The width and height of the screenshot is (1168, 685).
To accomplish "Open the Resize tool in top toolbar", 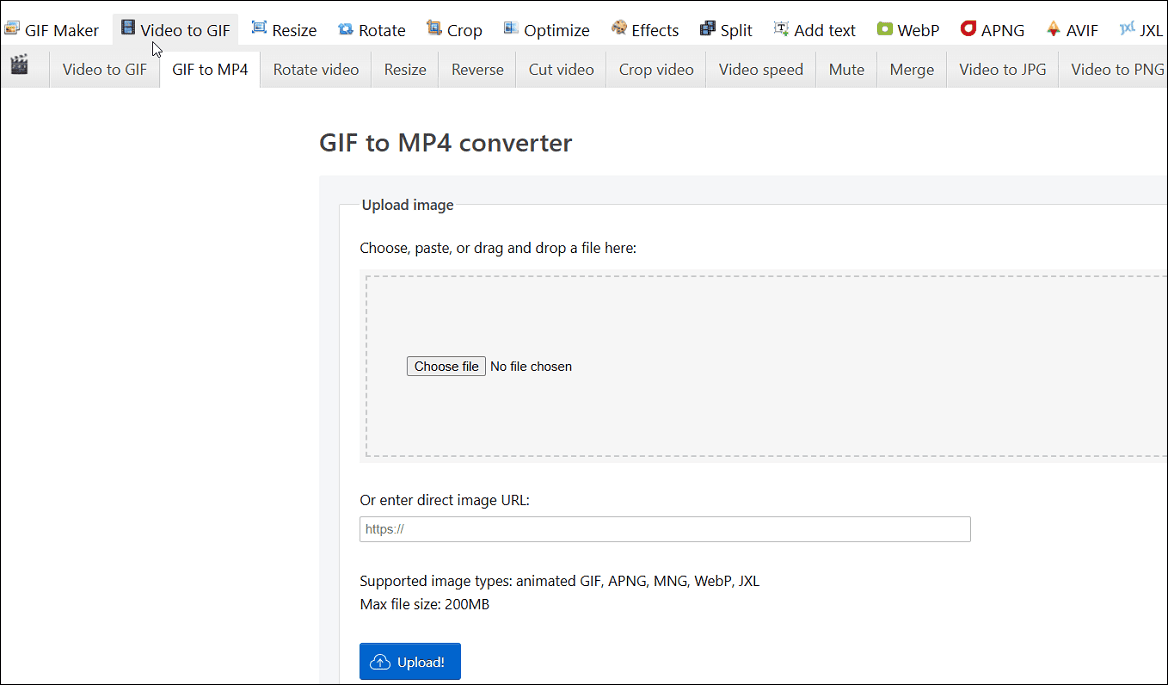I will click(x=284, y=29).
